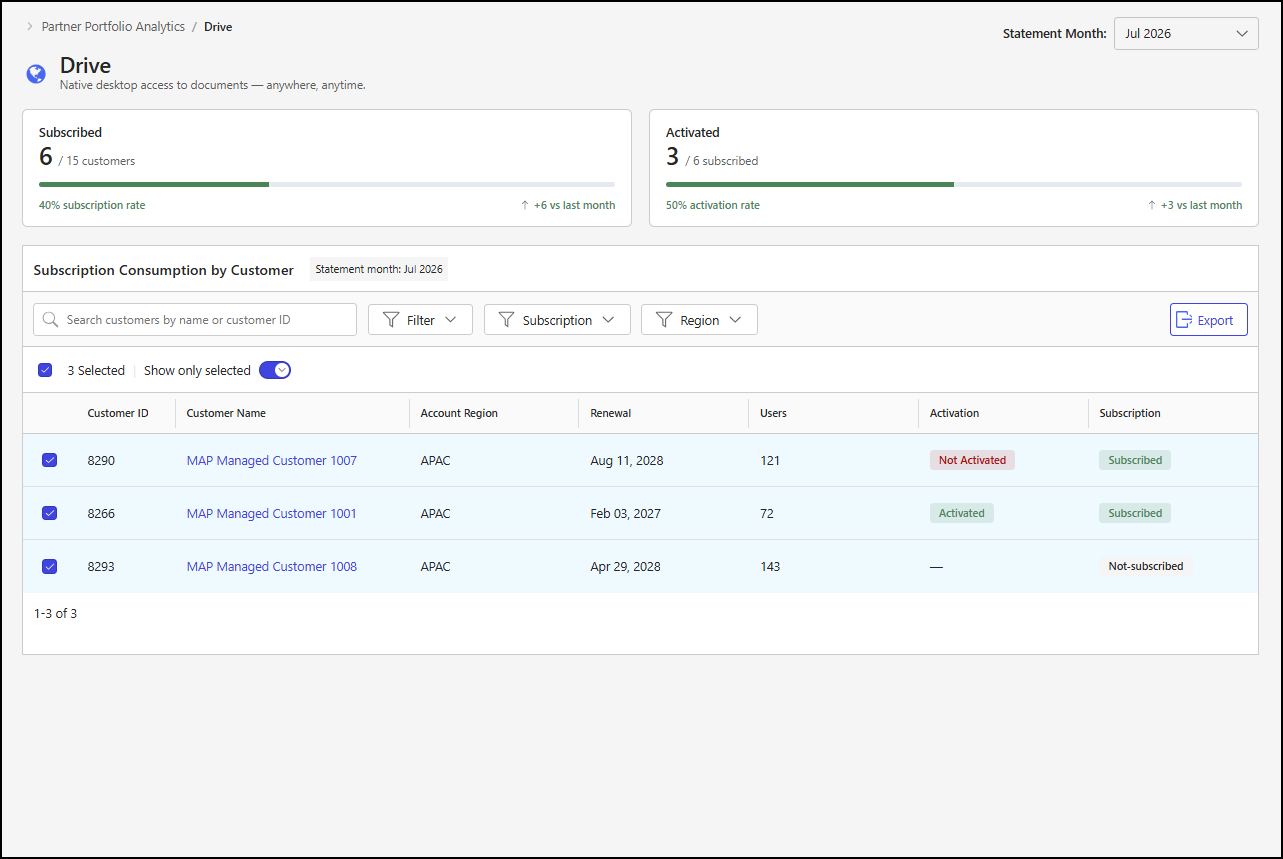1283x859 pixels.
Task: Click the Export arrow icon
Action: click(x=1184, y=320)
